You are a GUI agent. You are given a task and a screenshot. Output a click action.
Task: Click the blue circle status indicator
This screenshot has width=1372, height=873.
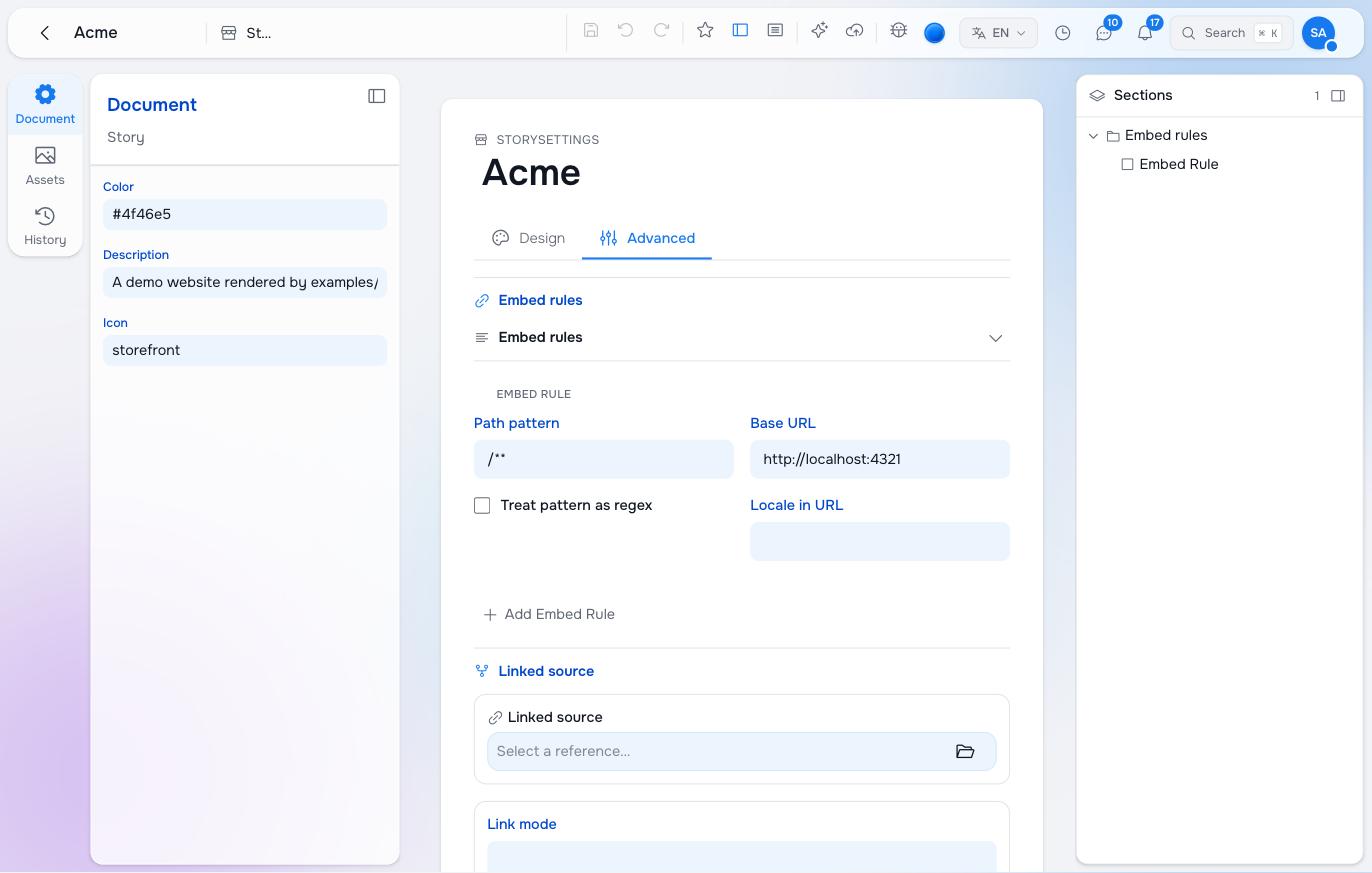(934, 33)
